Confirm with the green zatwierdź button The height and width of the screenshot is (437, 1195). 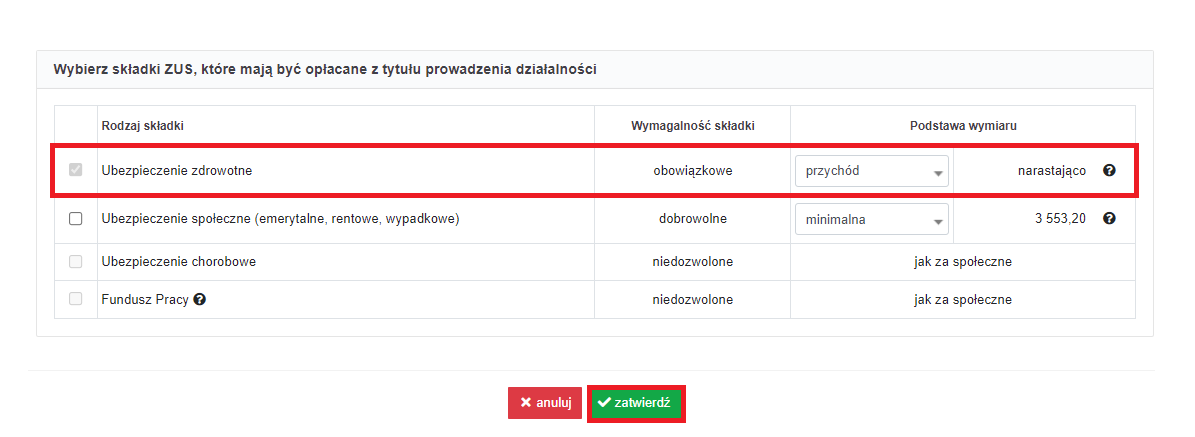[635, 403]
